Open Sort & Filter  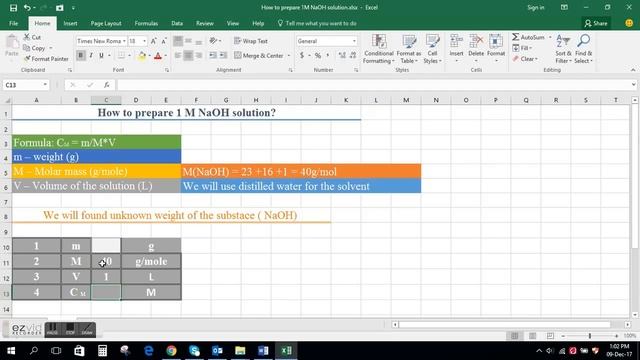(x=563, y=49)
